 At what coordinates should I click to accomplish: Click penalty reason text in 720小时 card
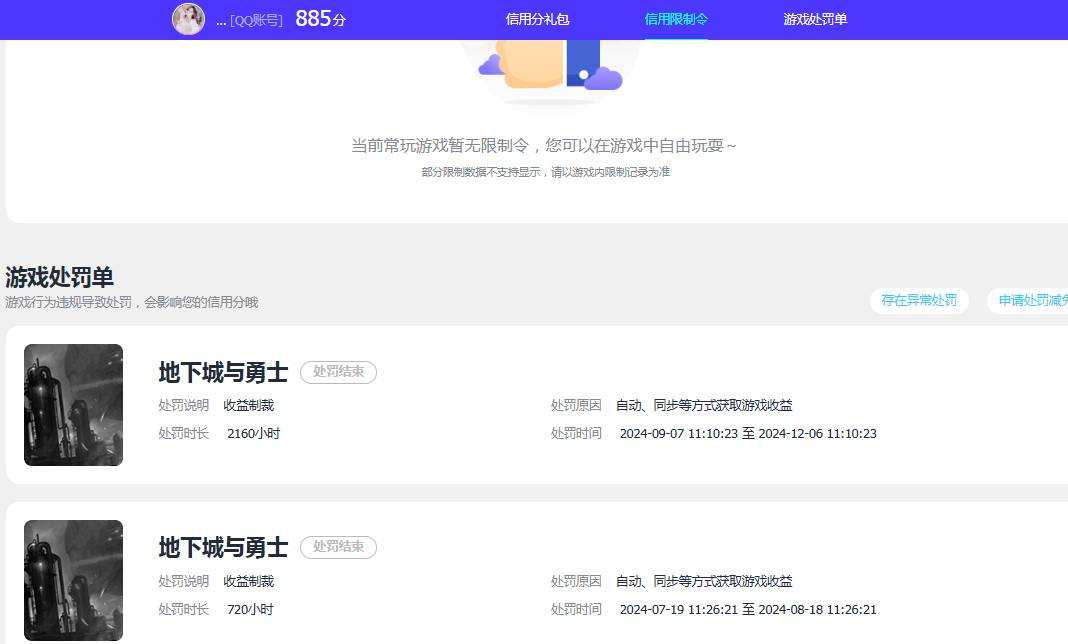point(704,581)
